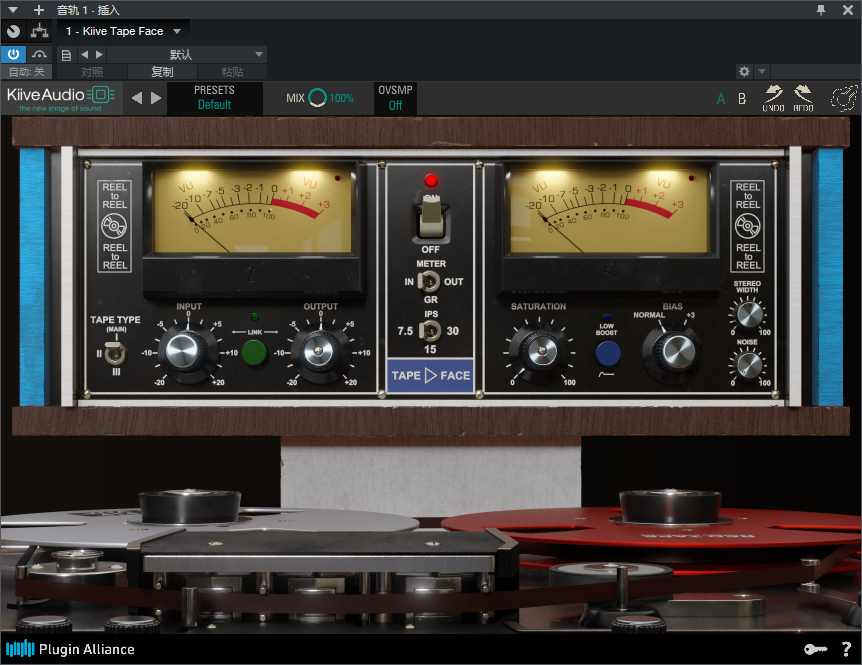Select the A comparison state

[721, 99]
